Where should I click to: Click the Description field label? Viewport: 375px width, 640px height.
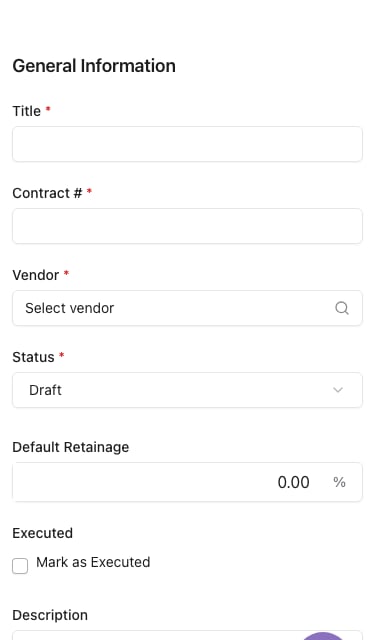click(x=50, y=615)
